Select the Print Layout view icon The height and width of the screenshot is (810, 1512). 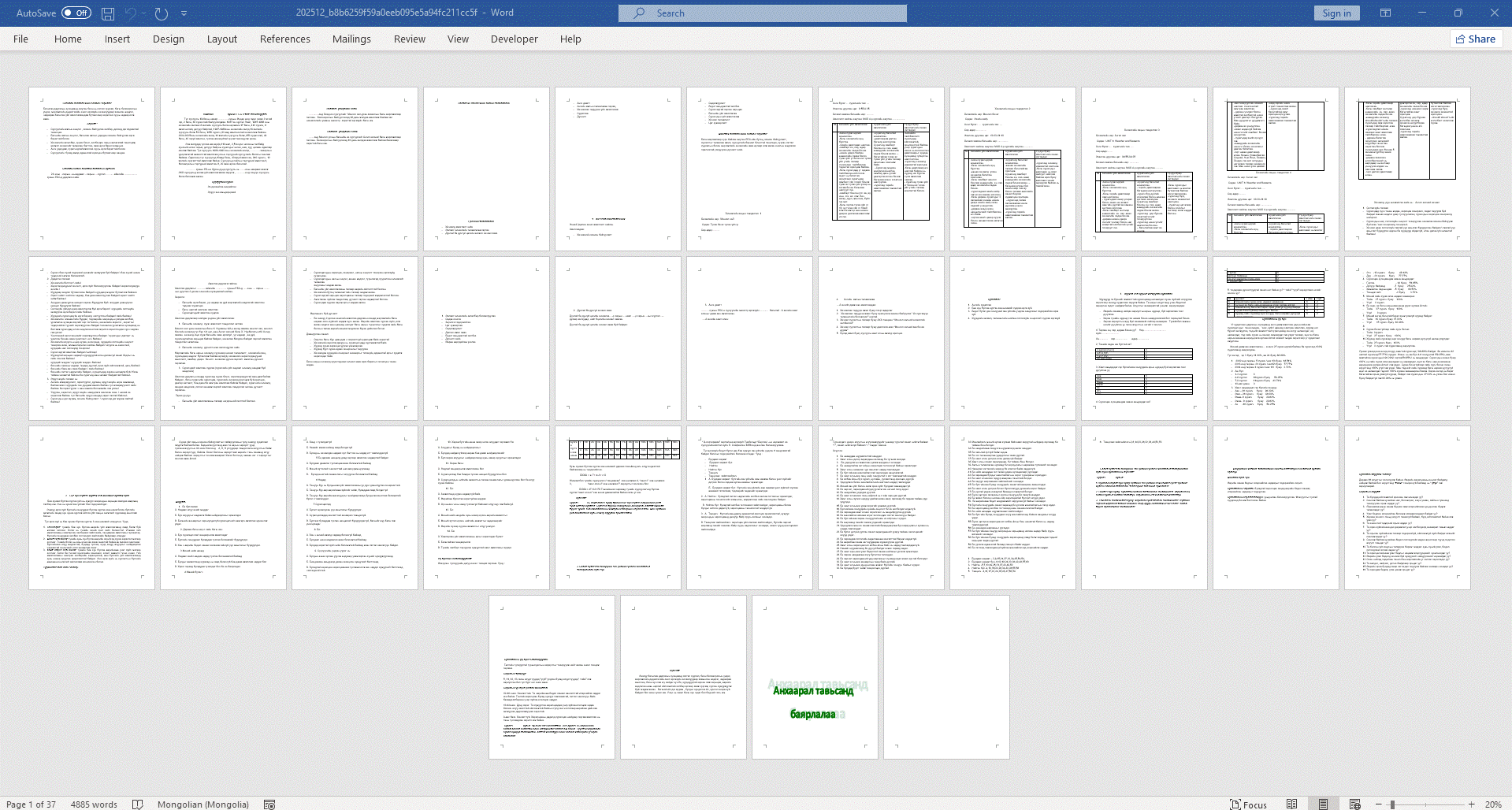(1323, 804)
